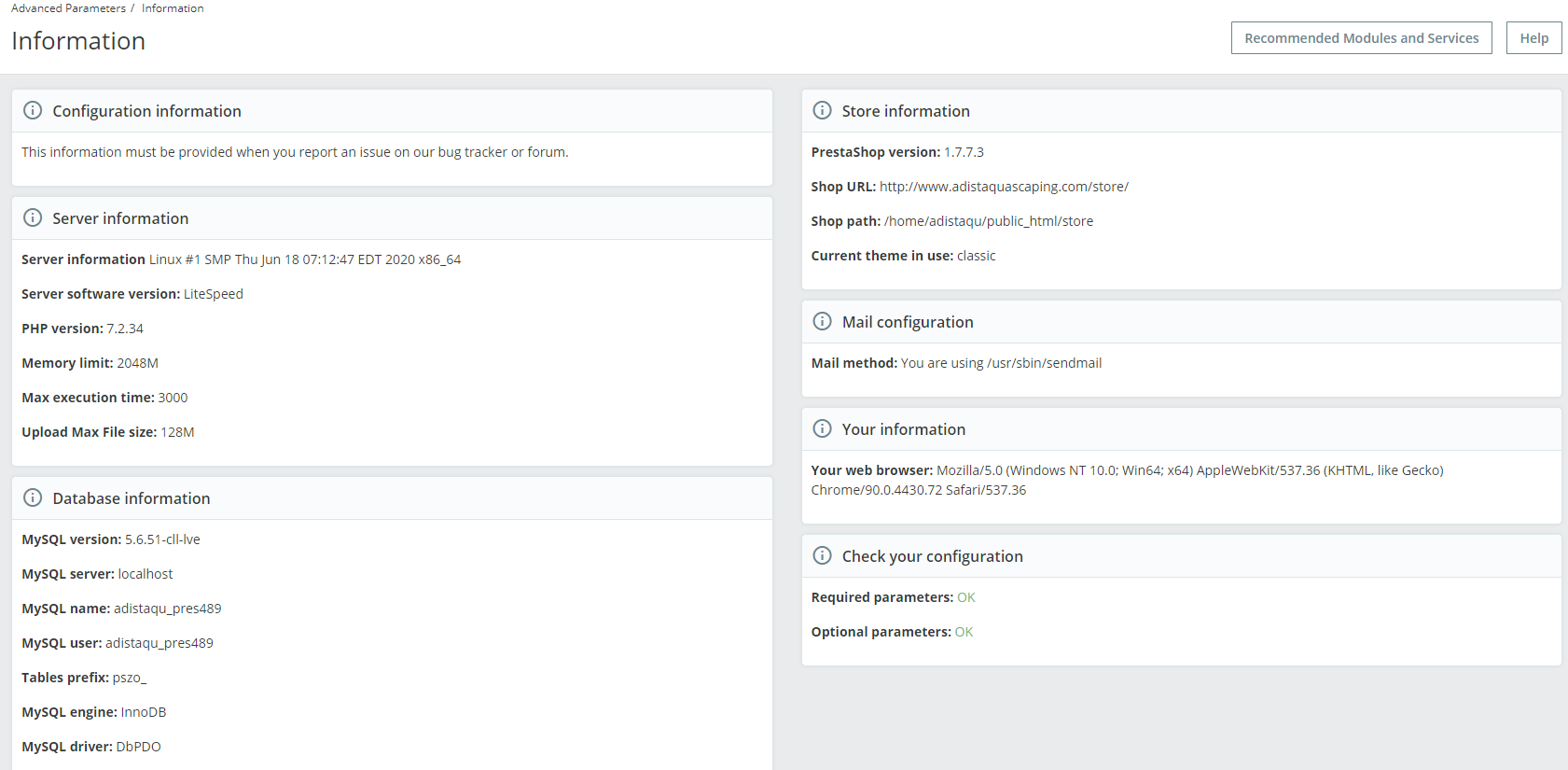Click the Your information heading
The width and height of the screenshot is (1568, 770).
click(903, 429)
